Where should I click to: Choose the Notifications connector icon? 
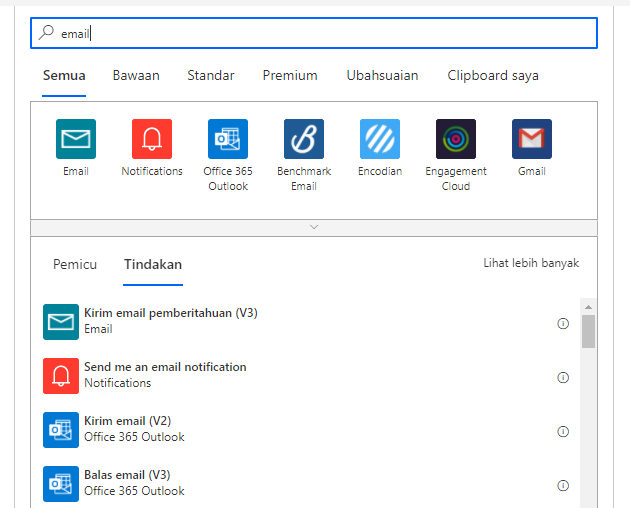pos(152,139)
